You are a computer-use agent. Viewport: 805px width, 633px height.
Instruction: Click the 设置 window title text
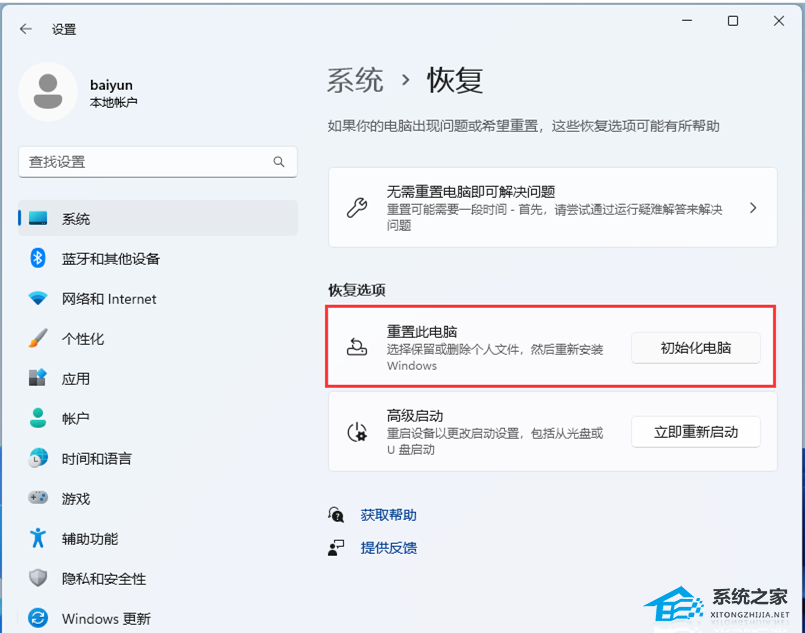point(64,29)
